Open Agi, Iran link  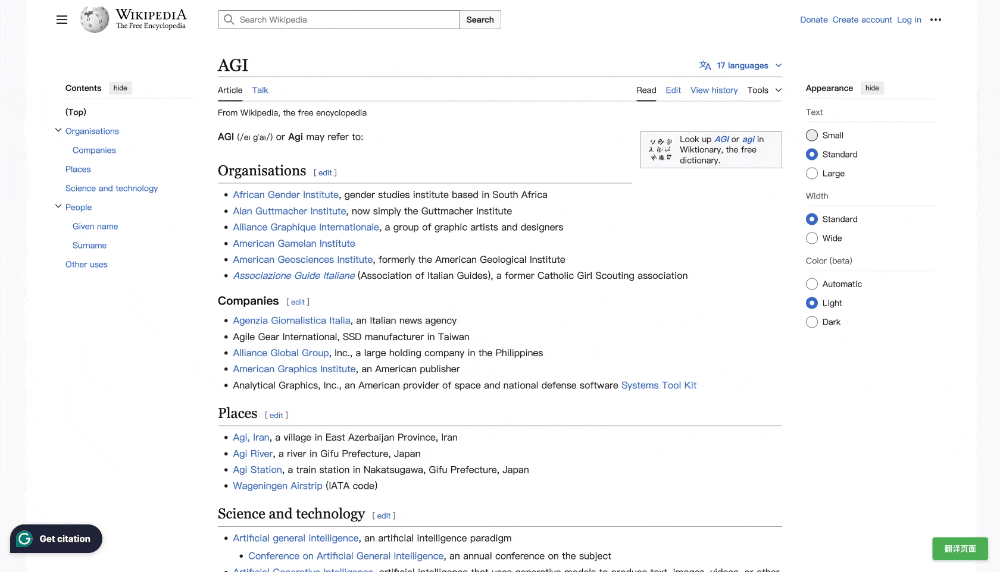pyautogui.click(x=251, y=437)
